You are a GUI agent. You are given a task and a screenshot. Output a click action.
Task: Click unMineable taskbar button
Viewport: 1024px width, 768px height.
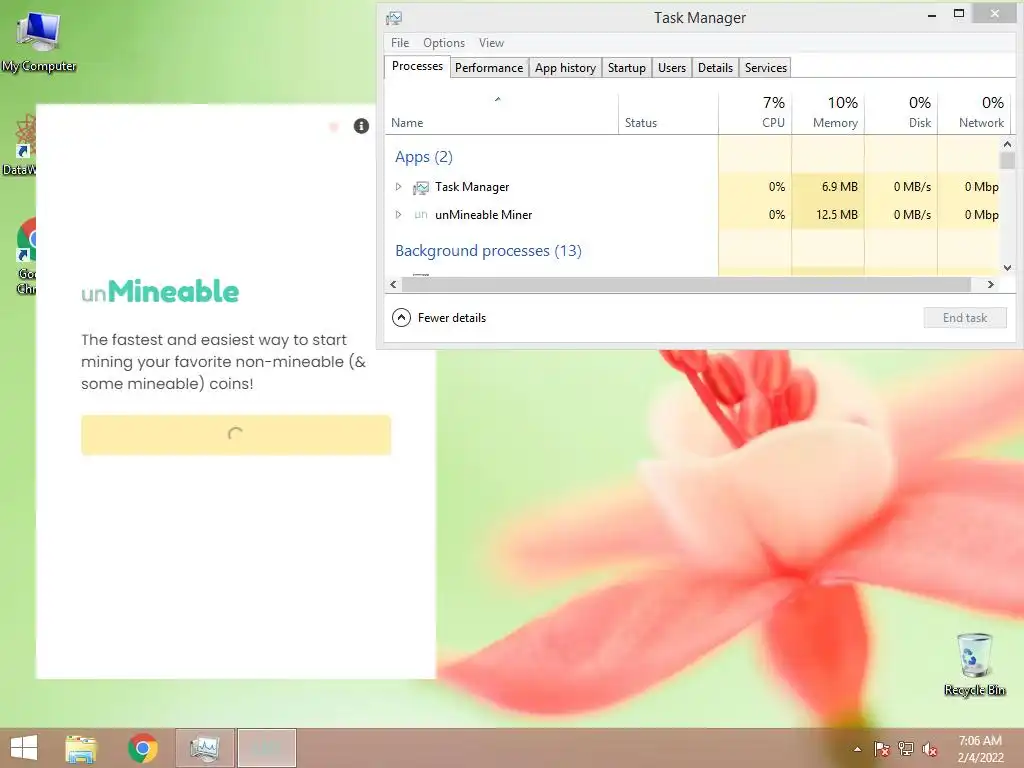tap(266, 748)
